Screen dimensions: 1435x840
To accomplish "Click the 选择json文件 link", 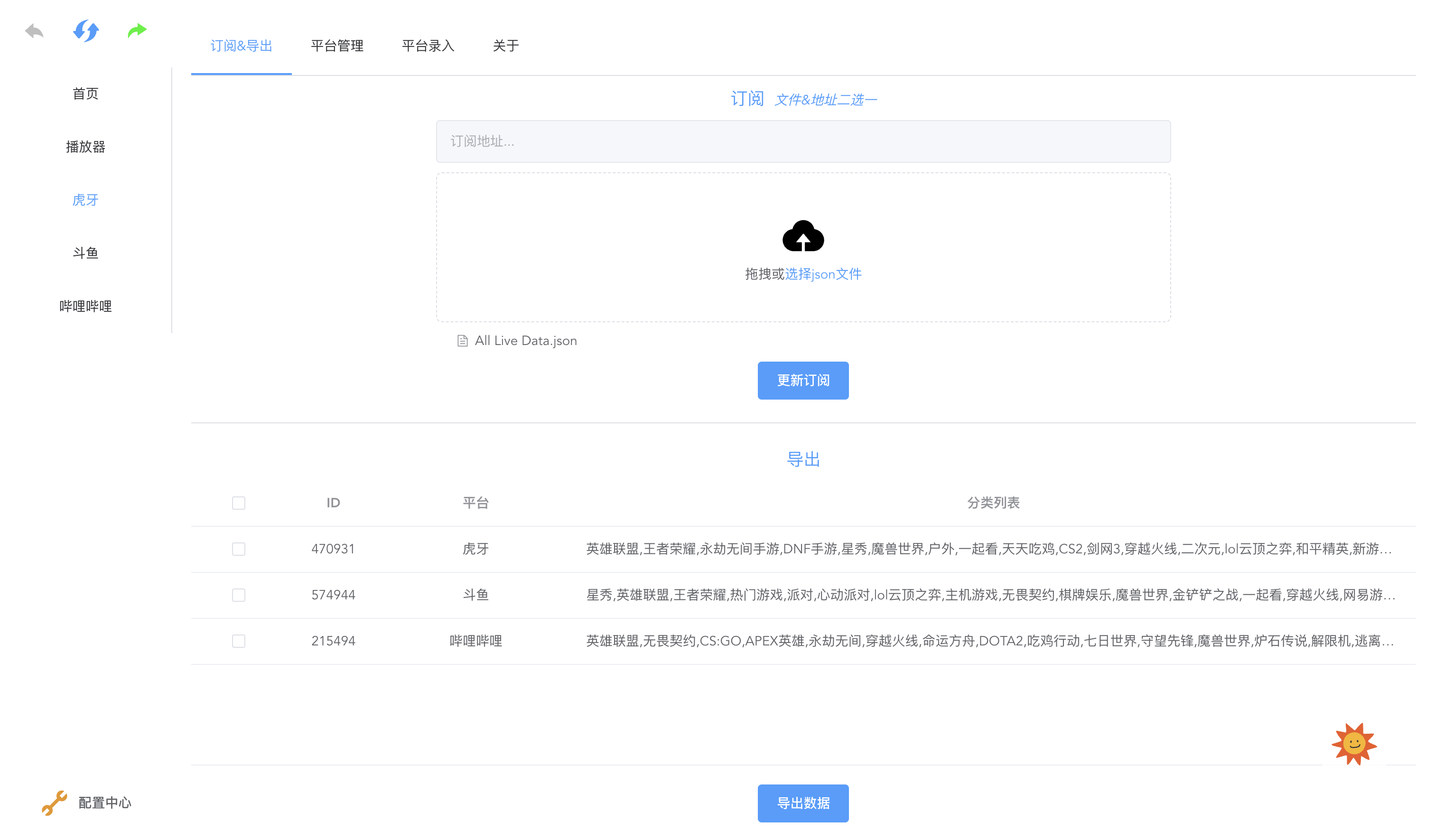I will [823, 274].
